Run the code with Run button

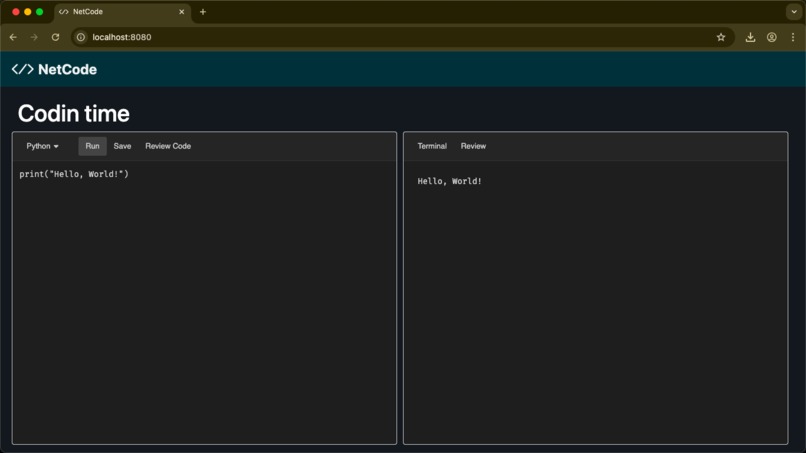(x=93, y=146)
